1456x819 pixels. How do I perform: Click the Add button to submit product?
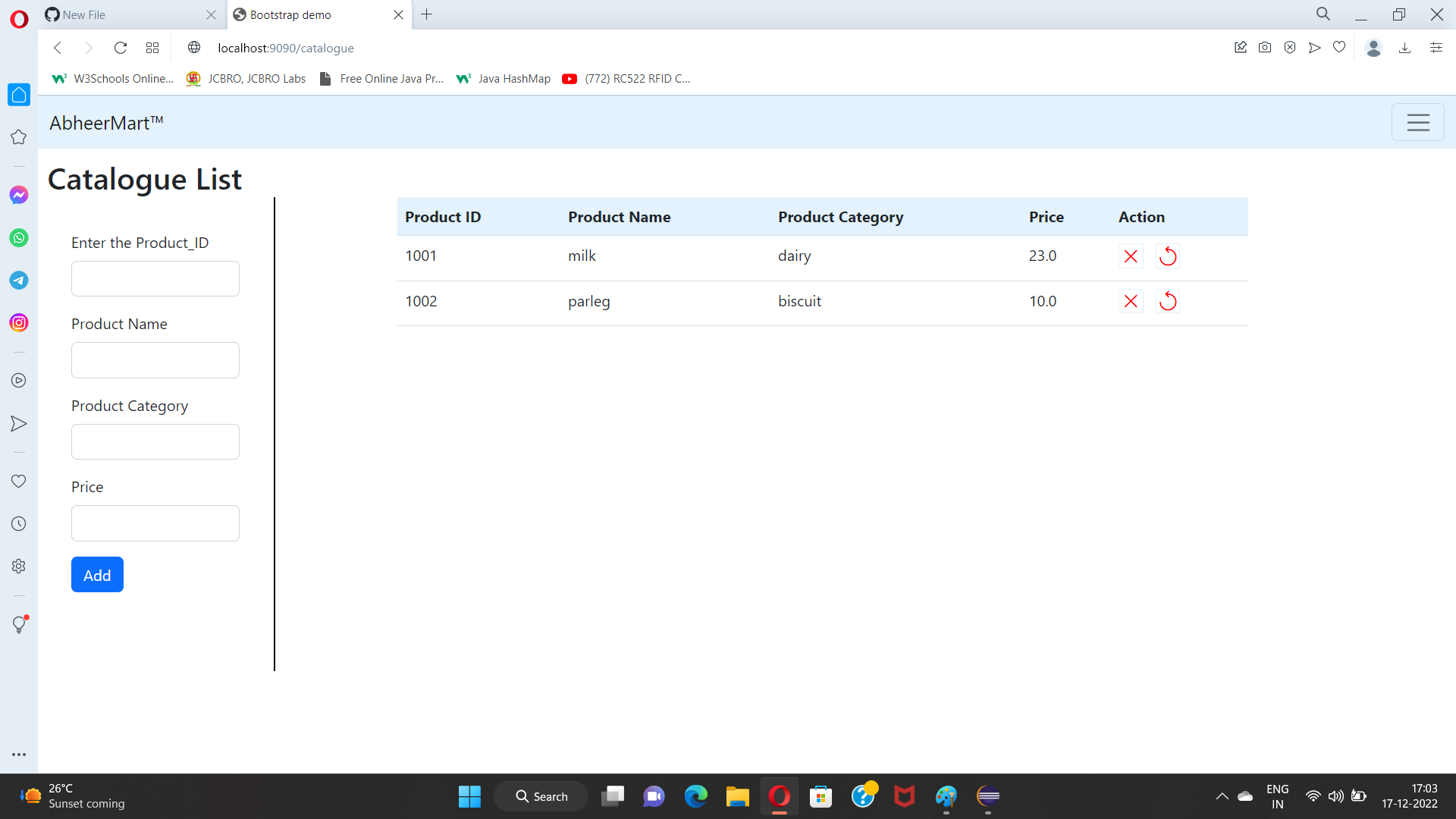click(96, 574)
